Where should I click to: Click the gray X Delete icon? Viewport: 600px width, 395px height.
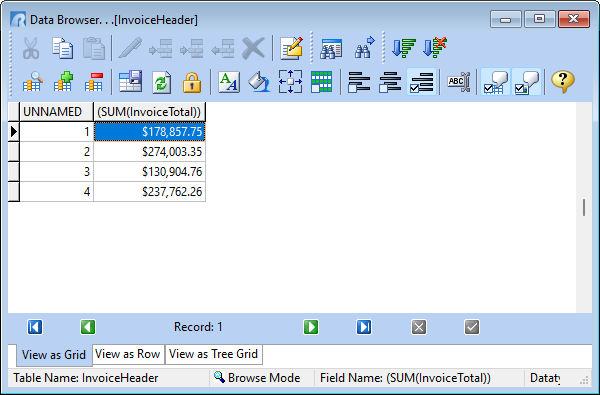coord(253,48)
